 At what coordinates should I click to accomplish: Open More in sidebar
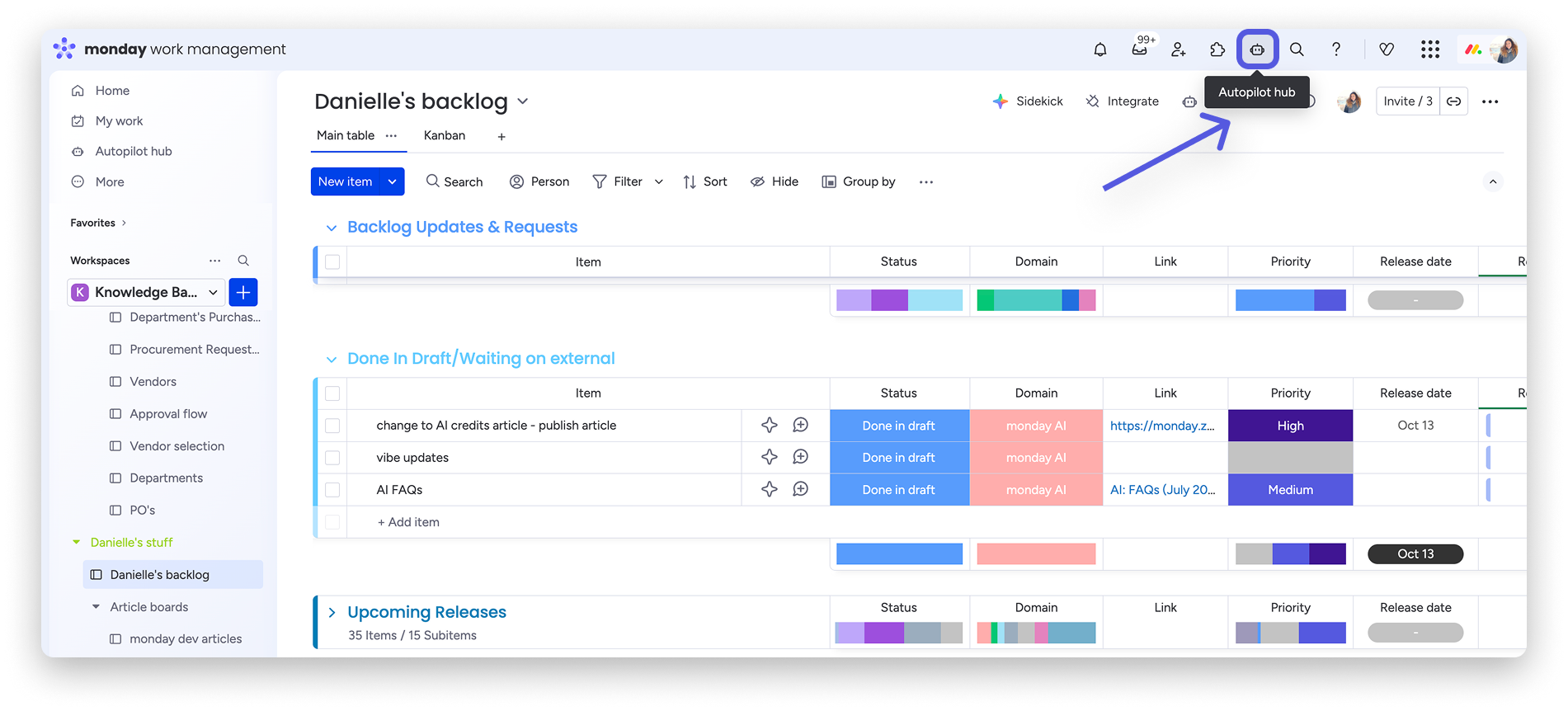[x=110, y=182]
